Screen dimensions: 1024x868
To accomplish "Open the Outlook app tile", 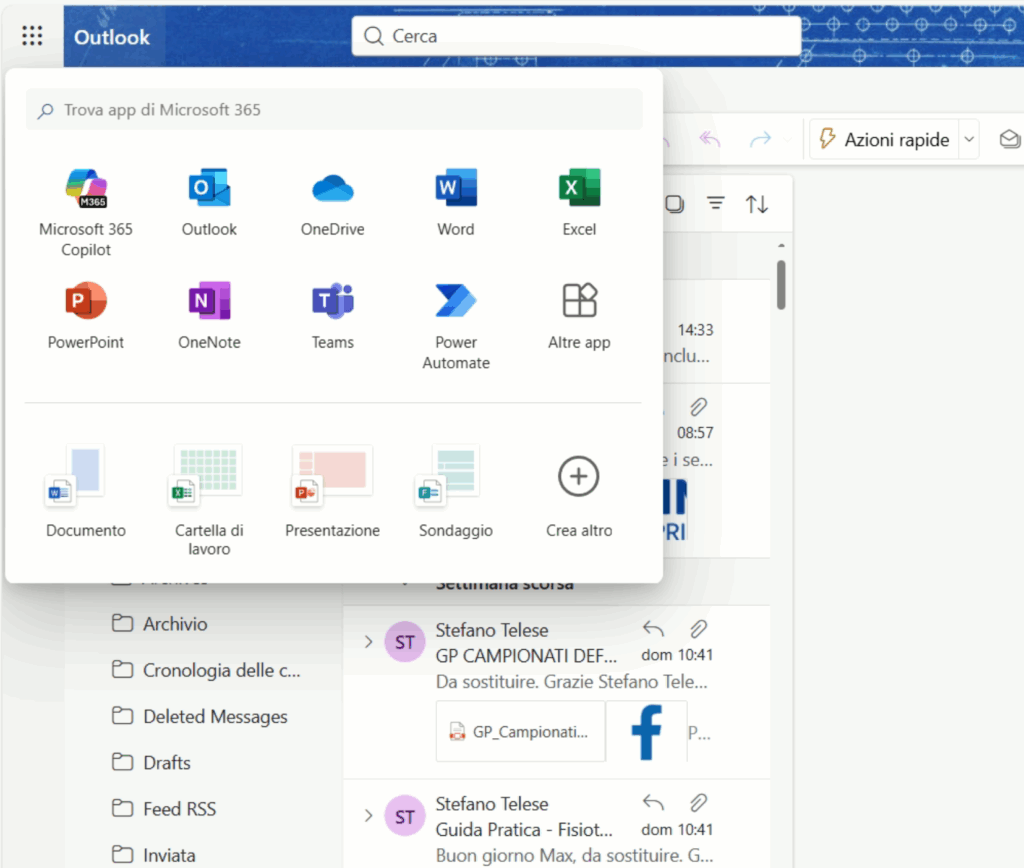I will point(209,202).
